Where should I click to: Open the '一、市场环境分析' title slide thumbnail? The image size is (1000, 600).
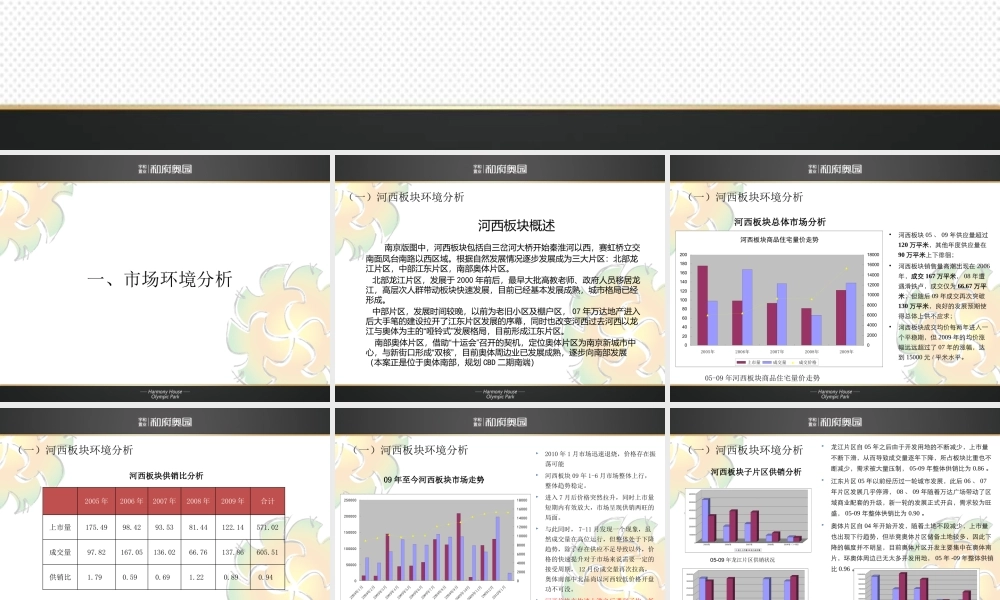click(165, 279)
